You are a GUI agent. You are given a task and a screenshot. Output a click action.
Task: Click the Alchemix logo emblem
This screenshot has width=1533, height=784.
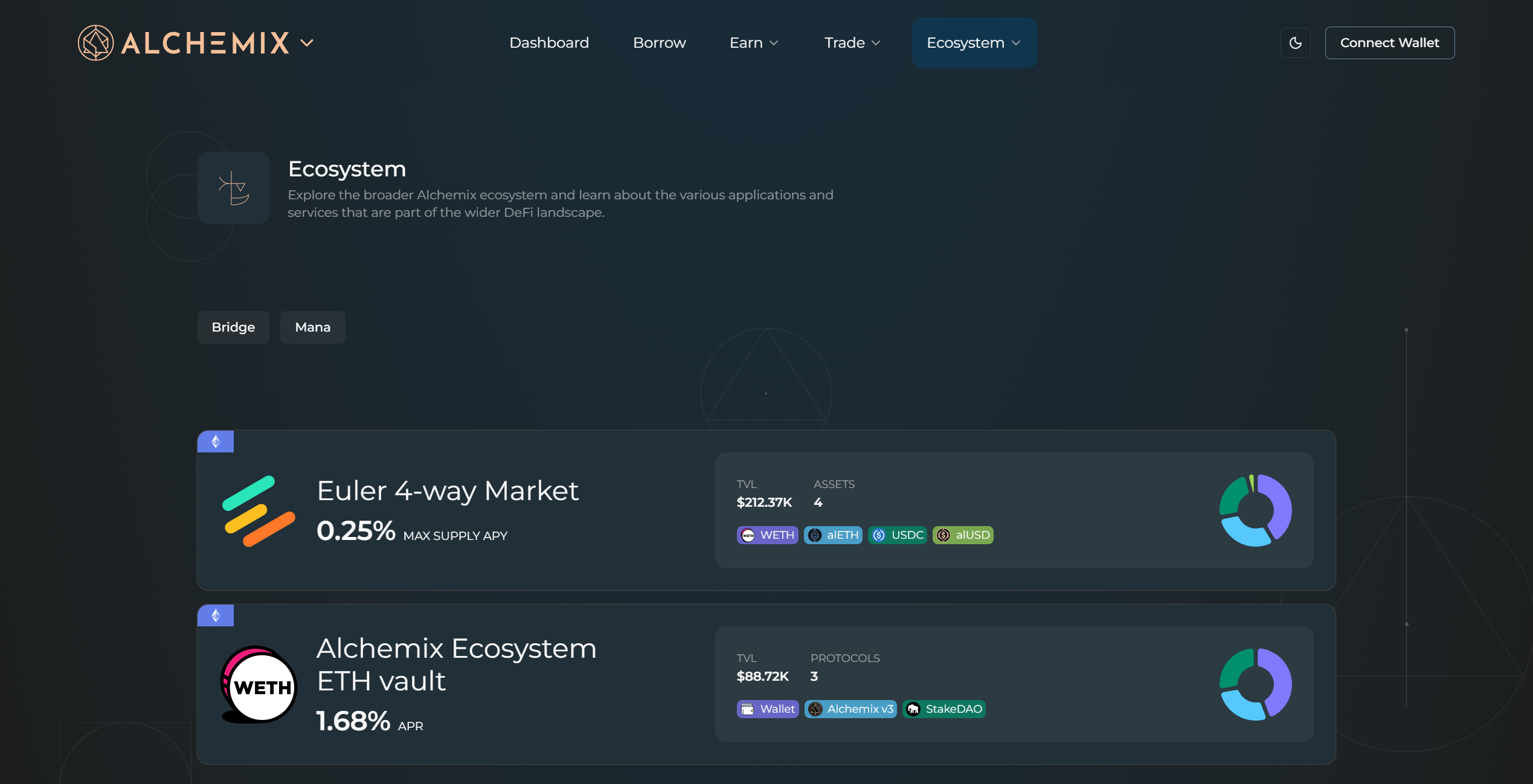click(95, 43)
